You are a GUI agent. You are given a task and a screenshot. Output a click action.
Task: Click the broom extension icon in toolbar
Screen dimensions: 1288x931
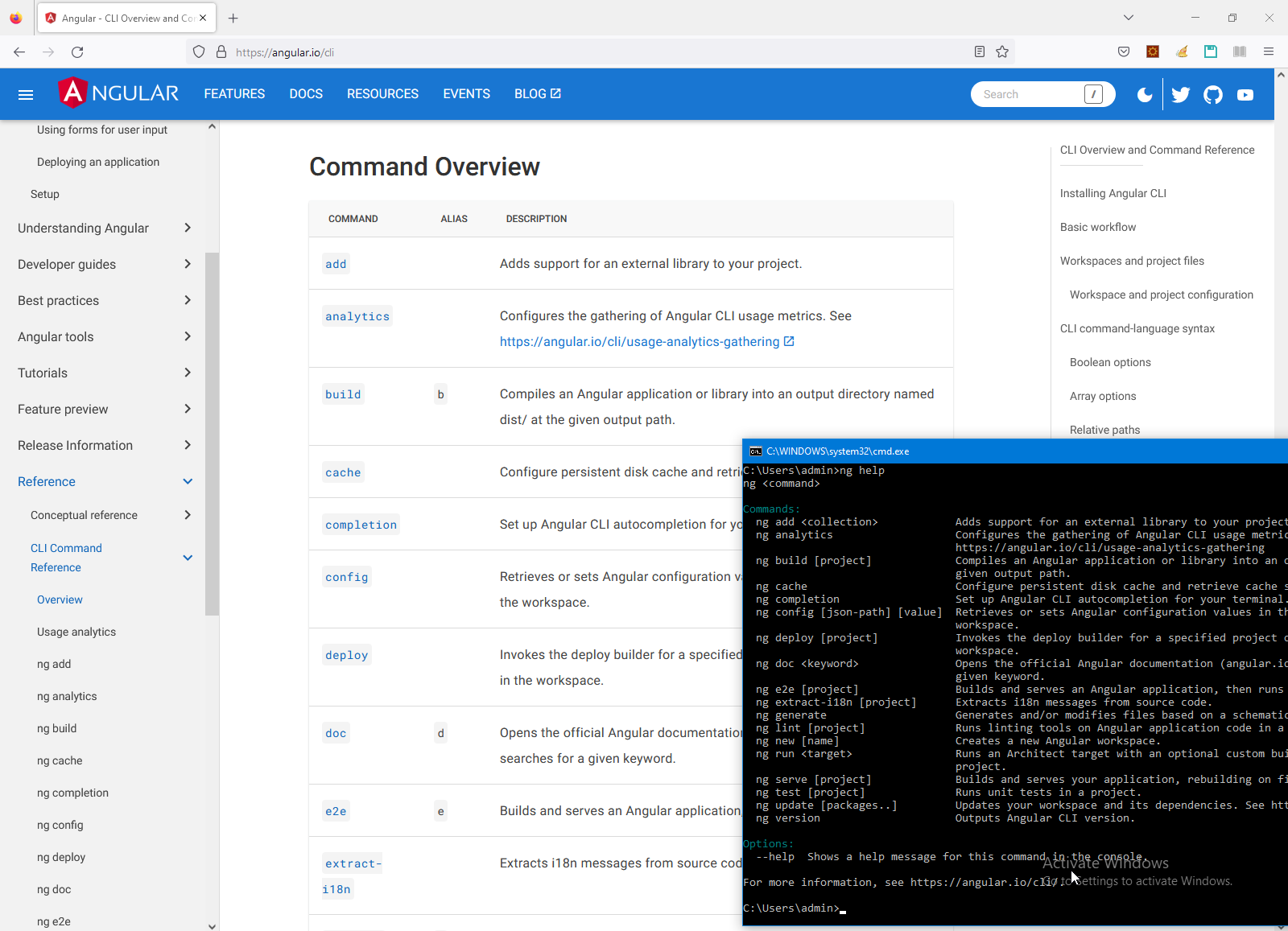click(x=1182, y=52)
